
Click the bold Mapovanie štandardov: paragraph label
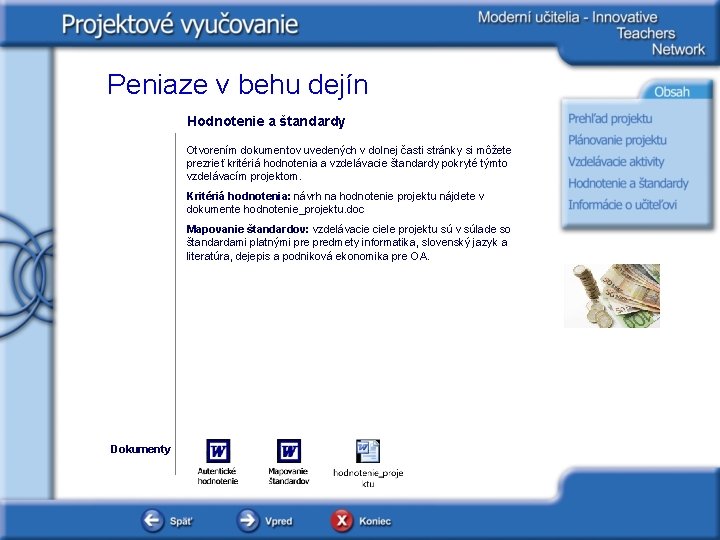(x=248, y=229)
